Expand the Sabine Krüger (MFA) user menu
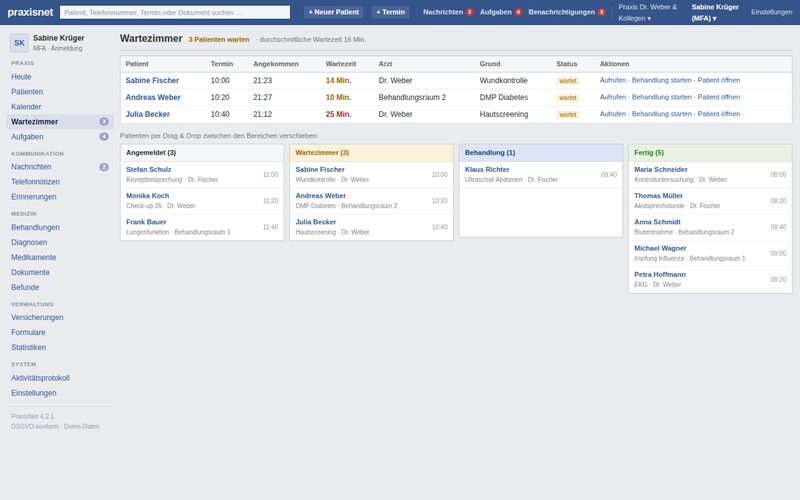The height and width of the screenshot is (500, 800). pyautogui.click(x=715, y=13)
